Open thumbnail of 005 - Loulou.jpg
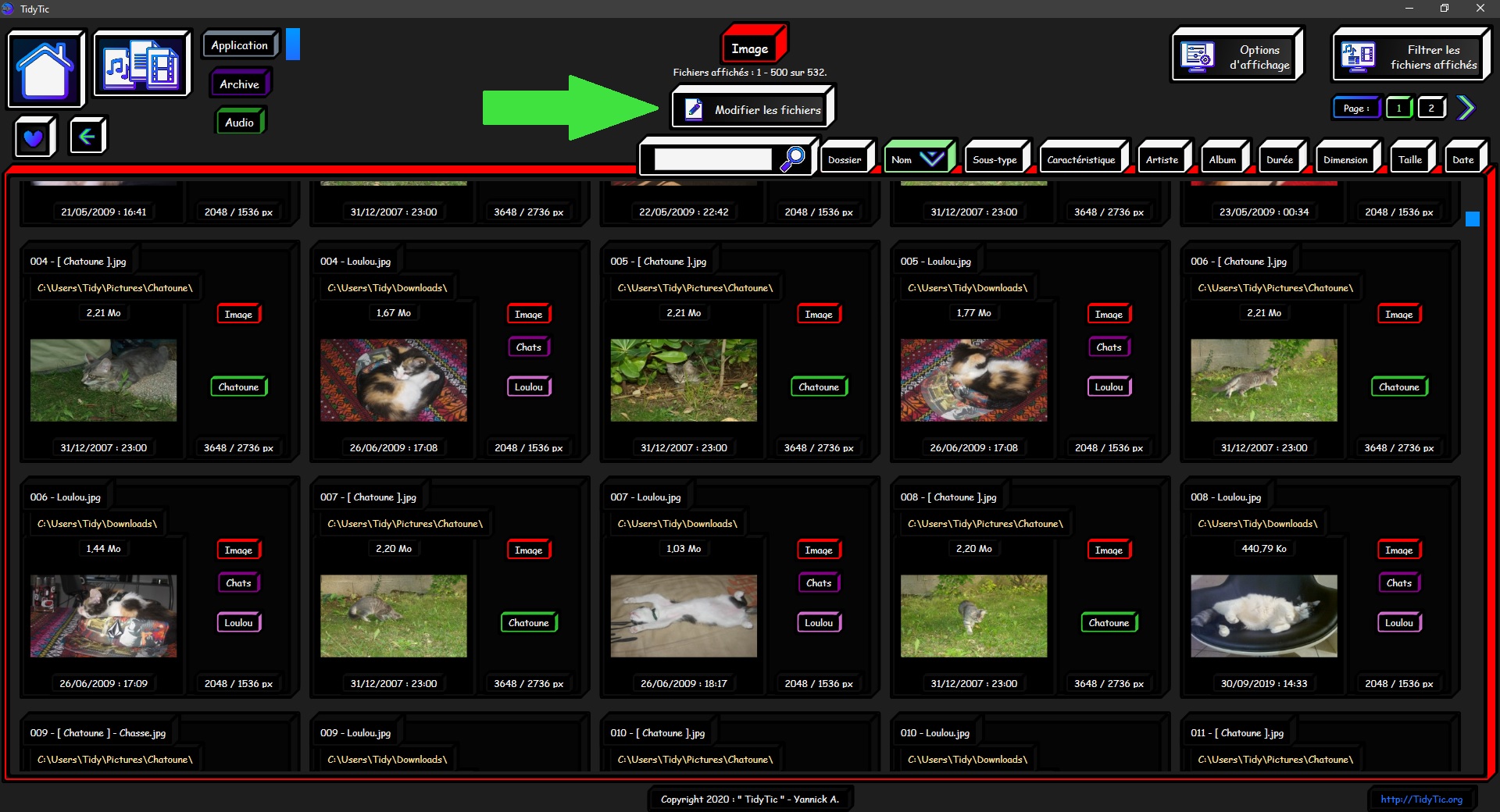The image size is (1500, 812). pyautogui.click(x=973, y=380)
